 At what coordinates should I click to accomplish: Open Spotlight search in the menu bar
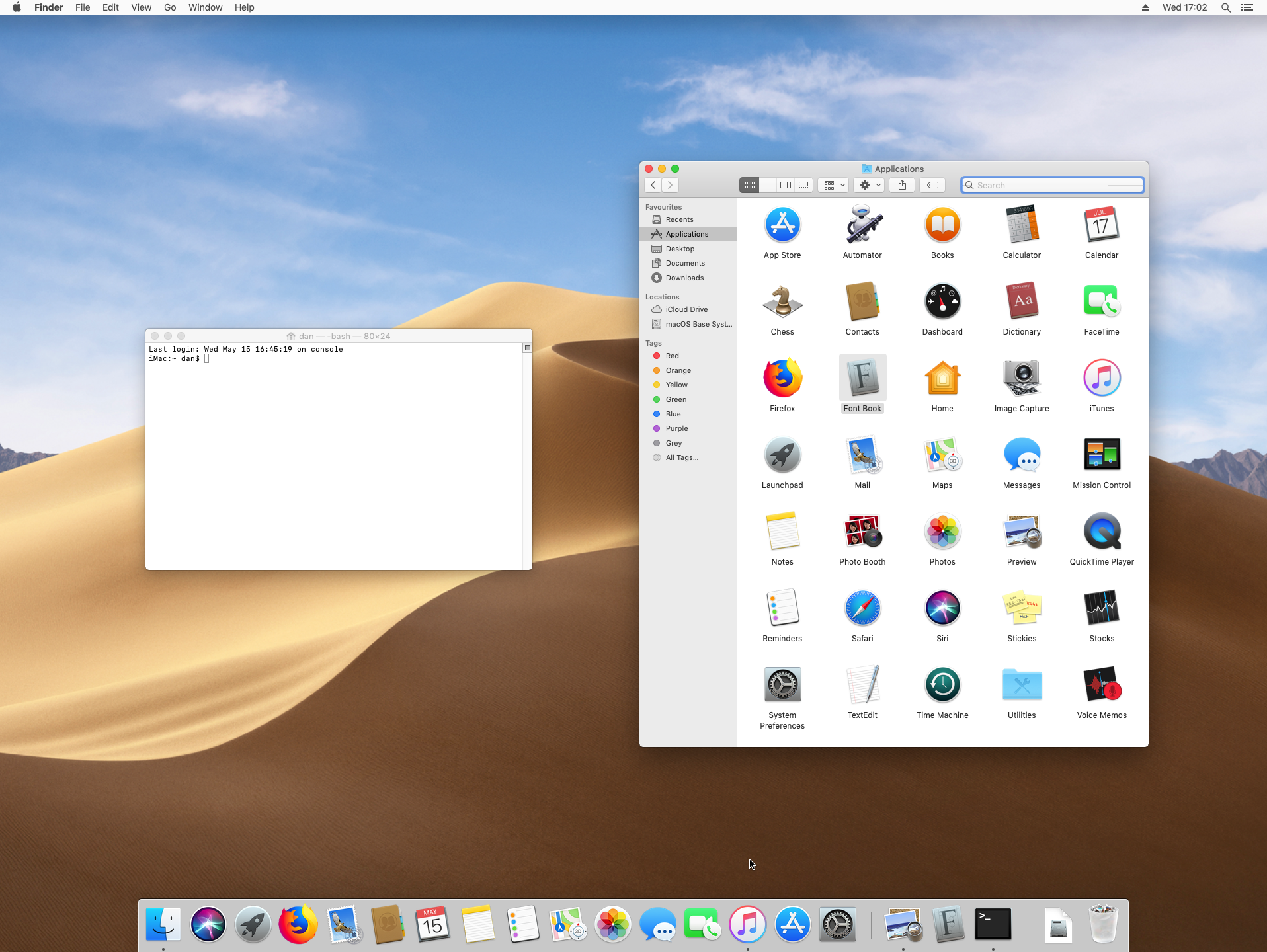click(x=1225, y=7)
